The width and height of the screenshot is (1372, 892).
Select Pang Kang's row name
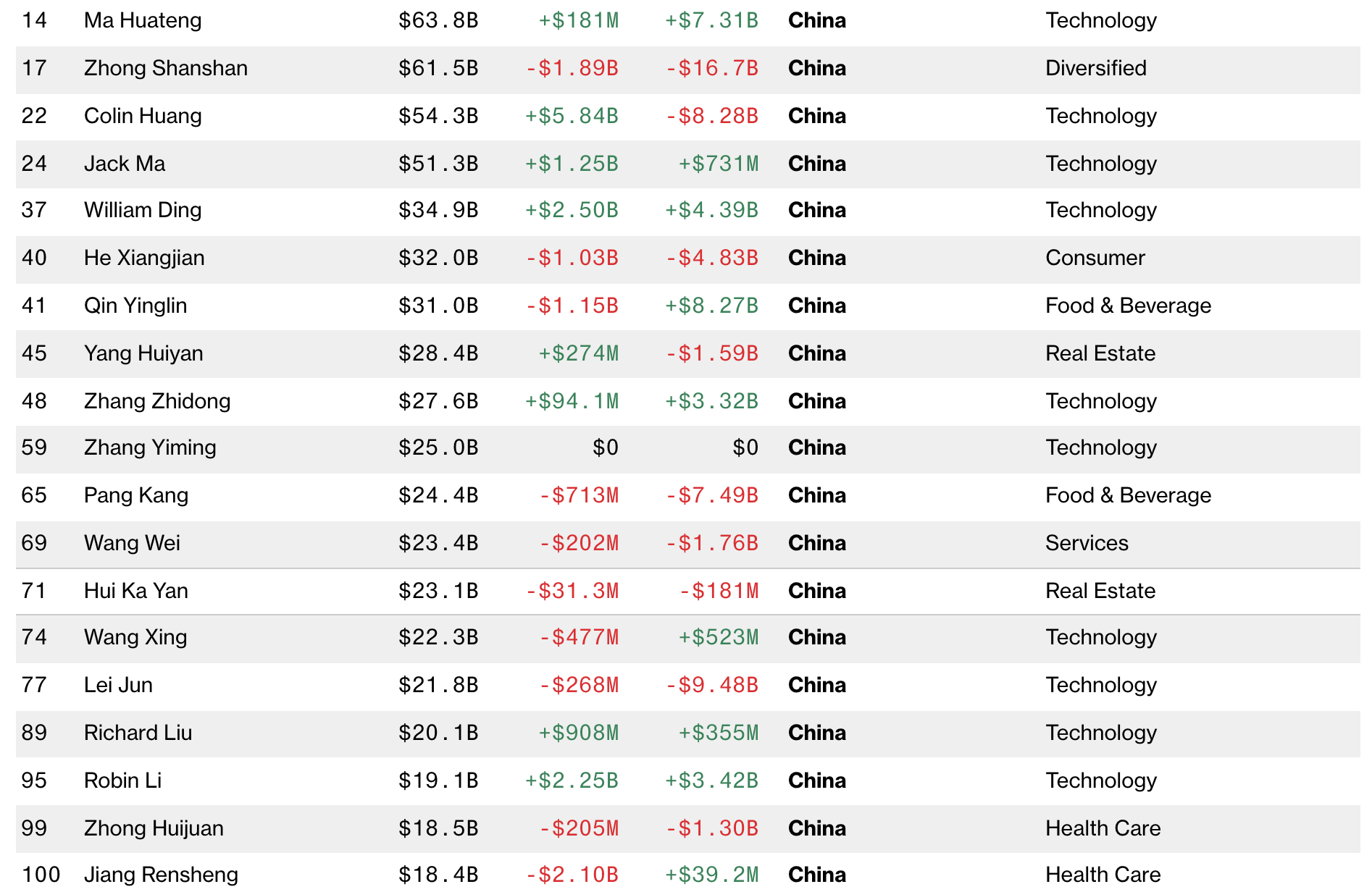click(x=136, y=495)
